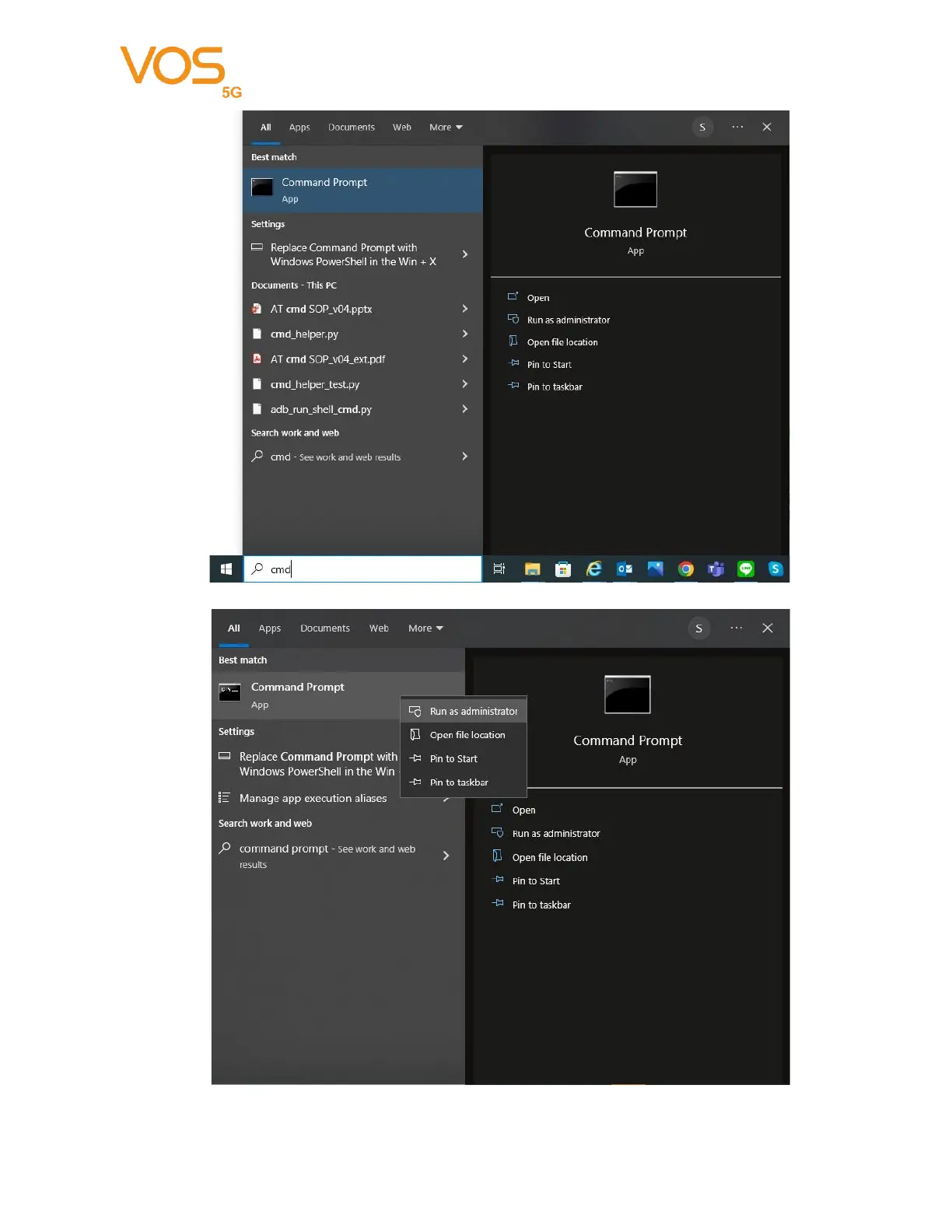Launch Google Chrome from taskbar
Viewport: 952px width, 1232px height.
click(x=685, y=569)
